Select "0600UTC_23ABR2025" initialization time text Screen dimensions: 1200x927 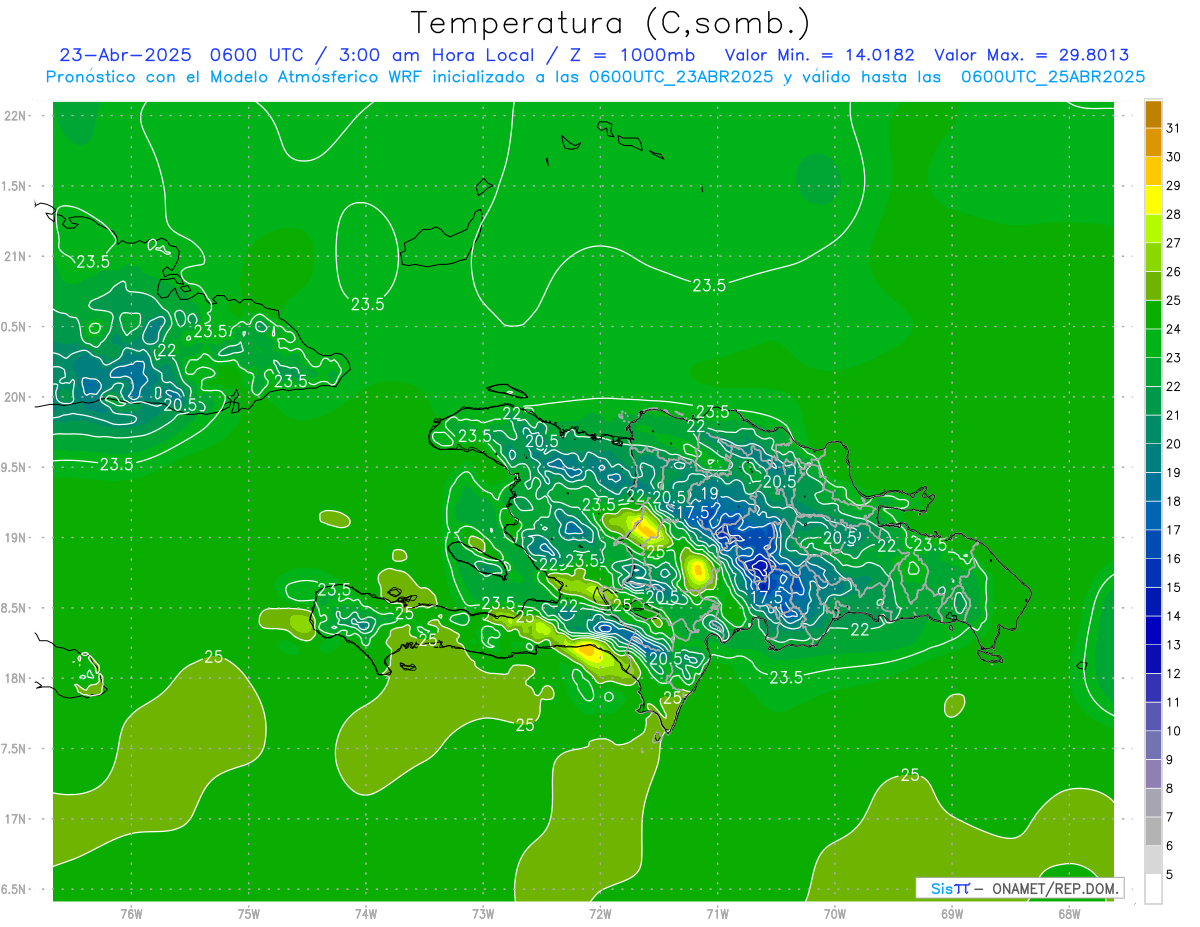[x=681, y=76]
